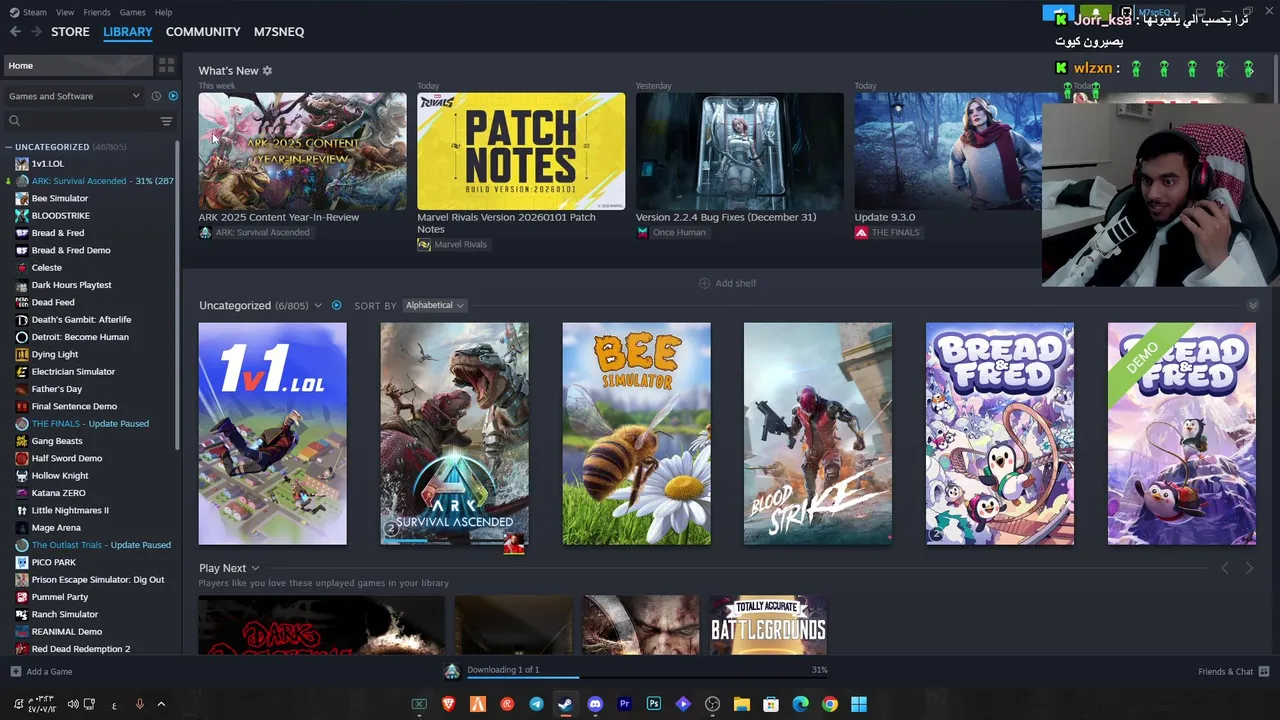Viewport: 1280px width, 720px height.
Task: Click the volume speaker tray icon
Action: tap(73, 704)
